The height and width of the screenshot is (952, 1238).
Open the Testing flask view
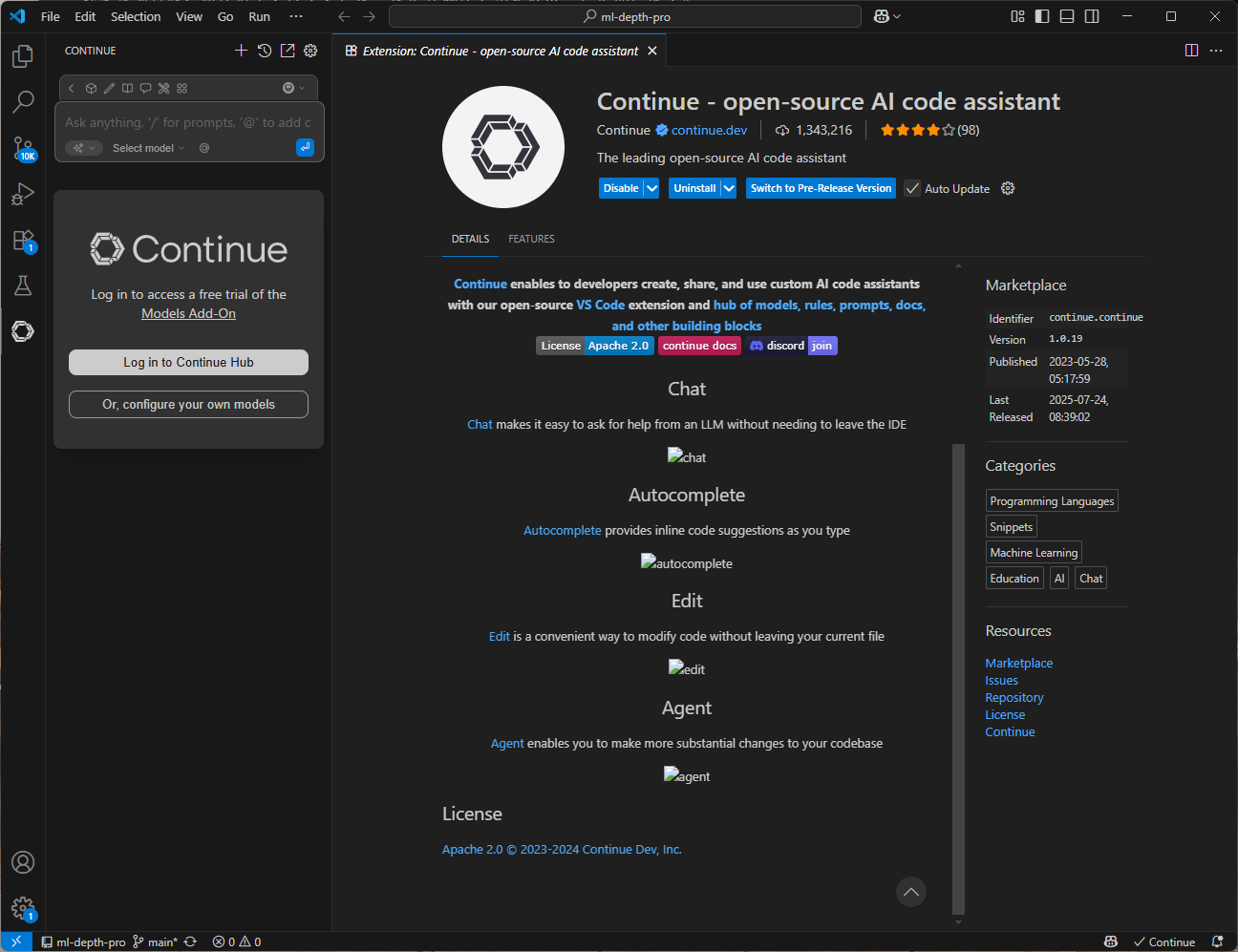click(23, 286)
